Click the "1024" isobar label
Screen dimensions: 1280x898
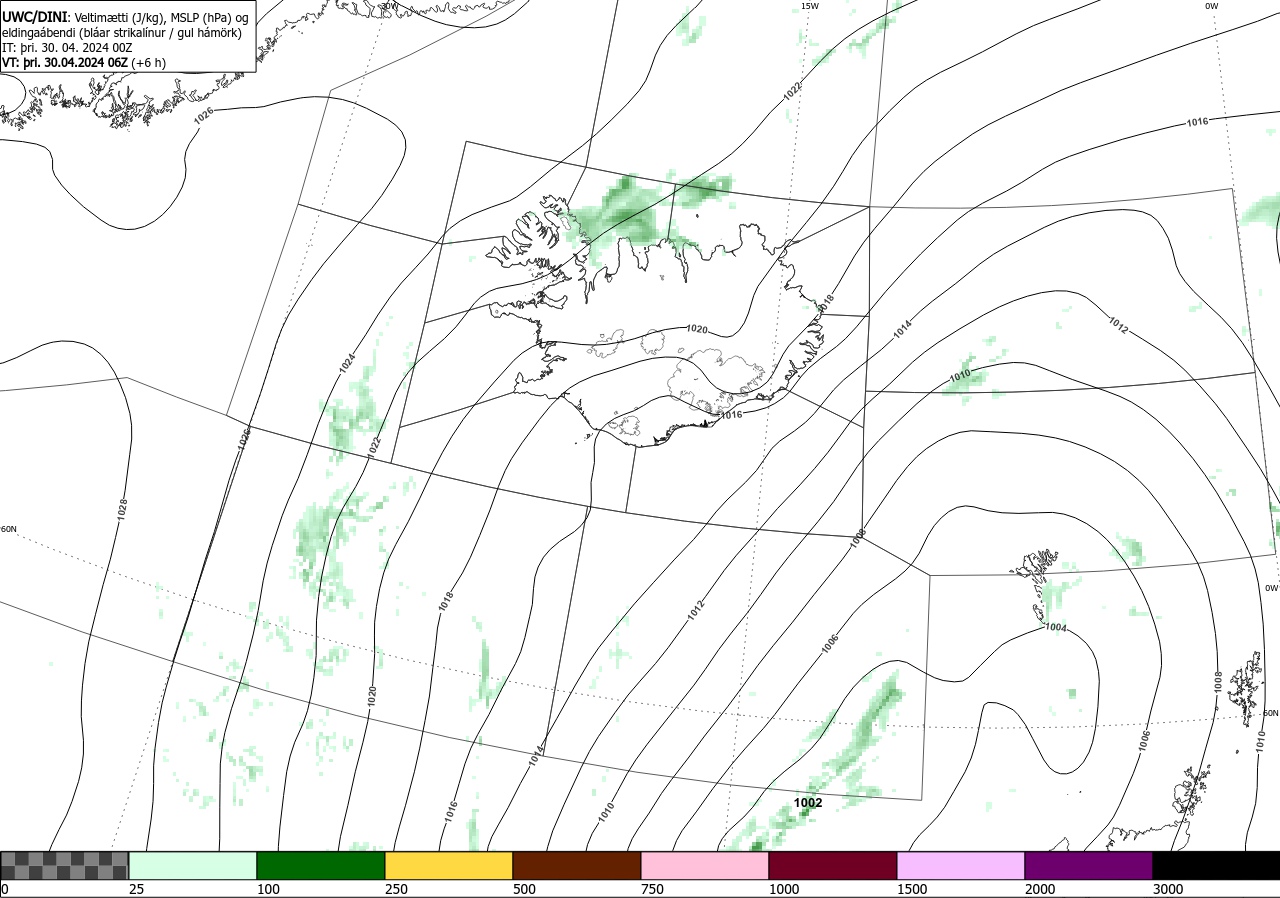[x=347, y=364]
